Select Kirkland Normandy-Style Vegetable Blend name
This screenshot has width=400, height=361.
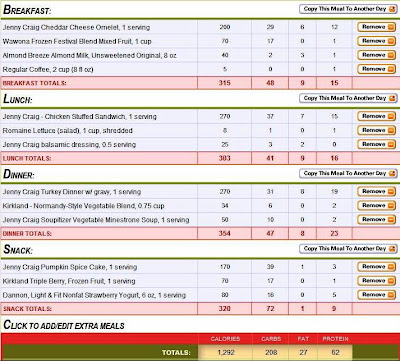84,206
